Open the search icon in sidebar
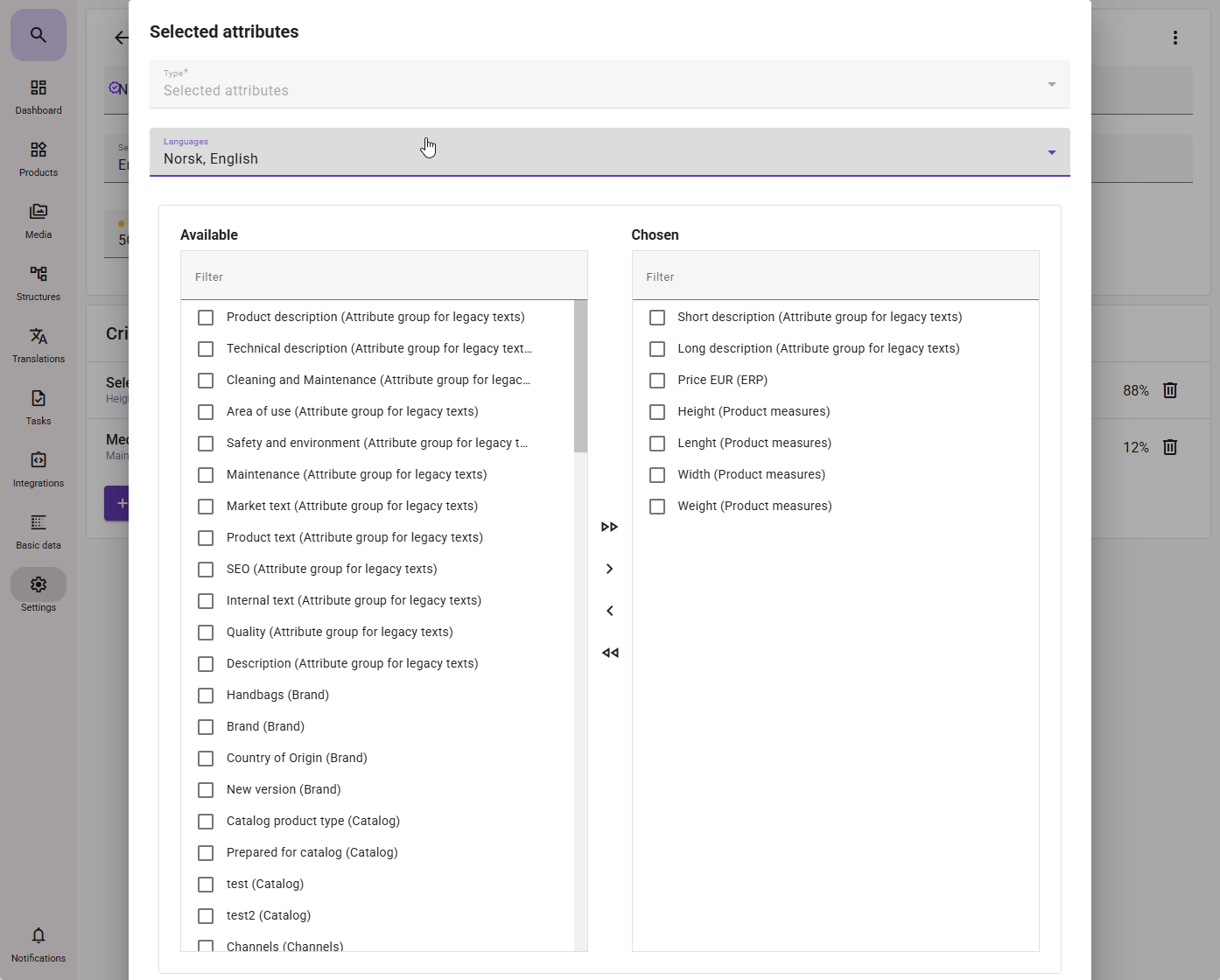The image size is (1220, 980). 39,35
